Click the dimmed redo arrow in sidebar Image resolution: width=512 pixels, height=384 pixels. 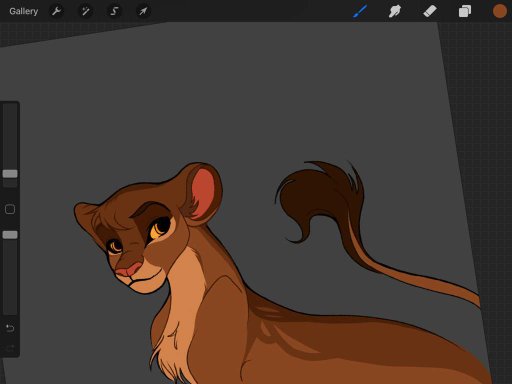click(x=10, y=348)
